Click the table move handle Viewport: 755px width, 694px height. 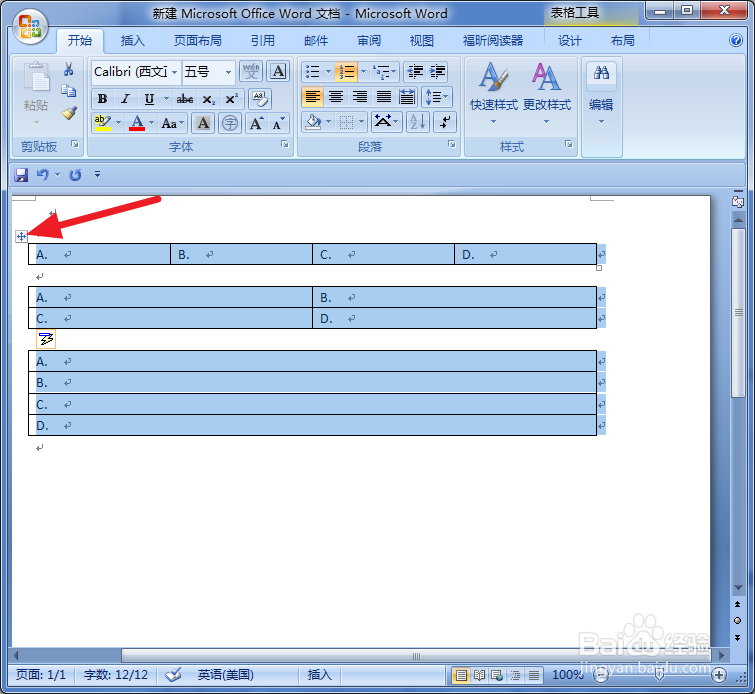click(x=21, y=236)
